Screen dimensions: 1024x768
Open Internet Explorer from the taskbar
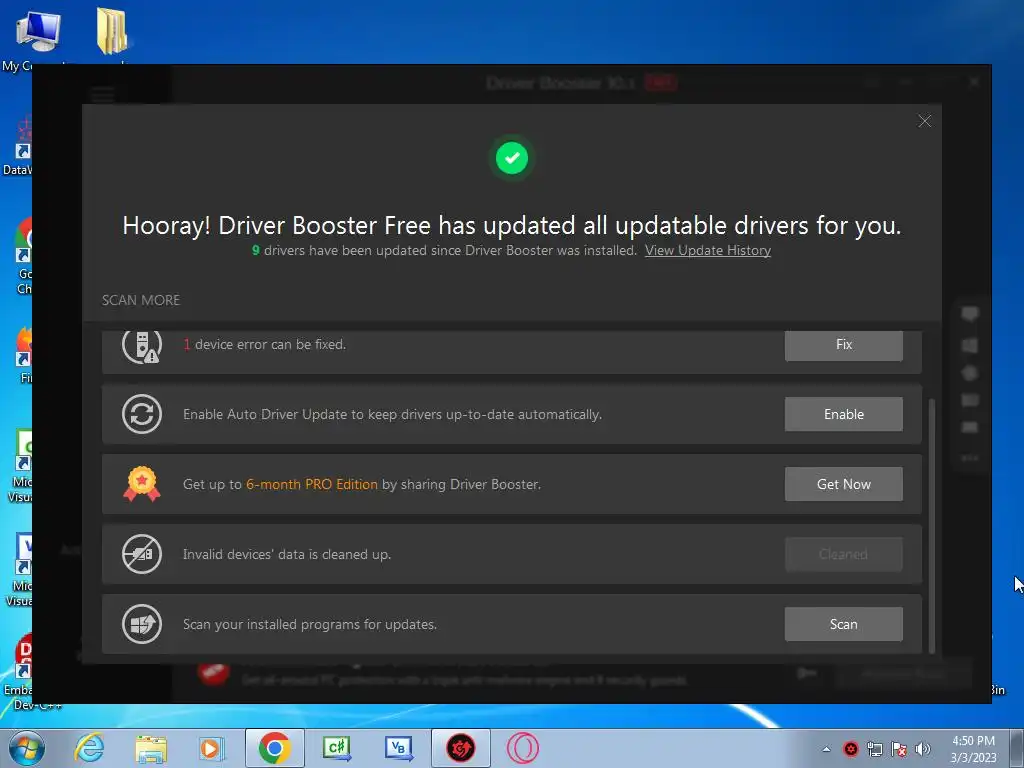pyautogui.click(x=89, y=748)
